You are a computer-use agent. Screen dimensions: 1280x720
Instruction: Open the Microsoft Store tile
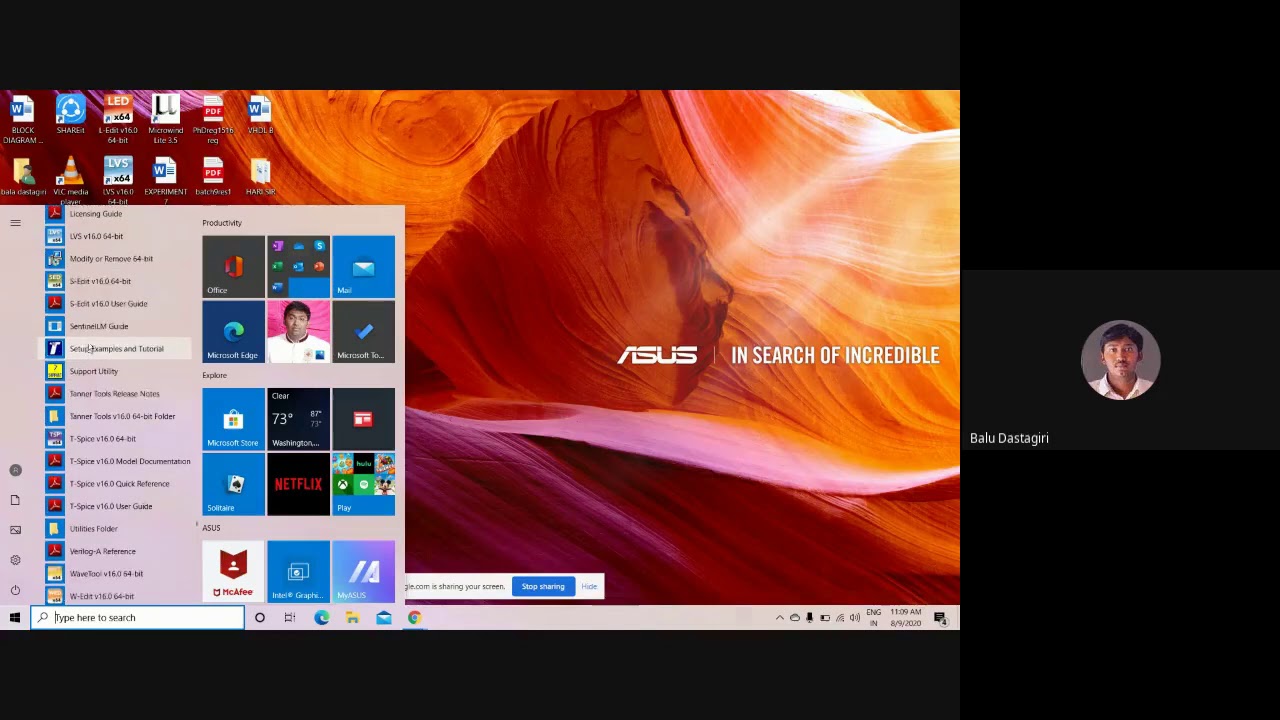(233, 419)
